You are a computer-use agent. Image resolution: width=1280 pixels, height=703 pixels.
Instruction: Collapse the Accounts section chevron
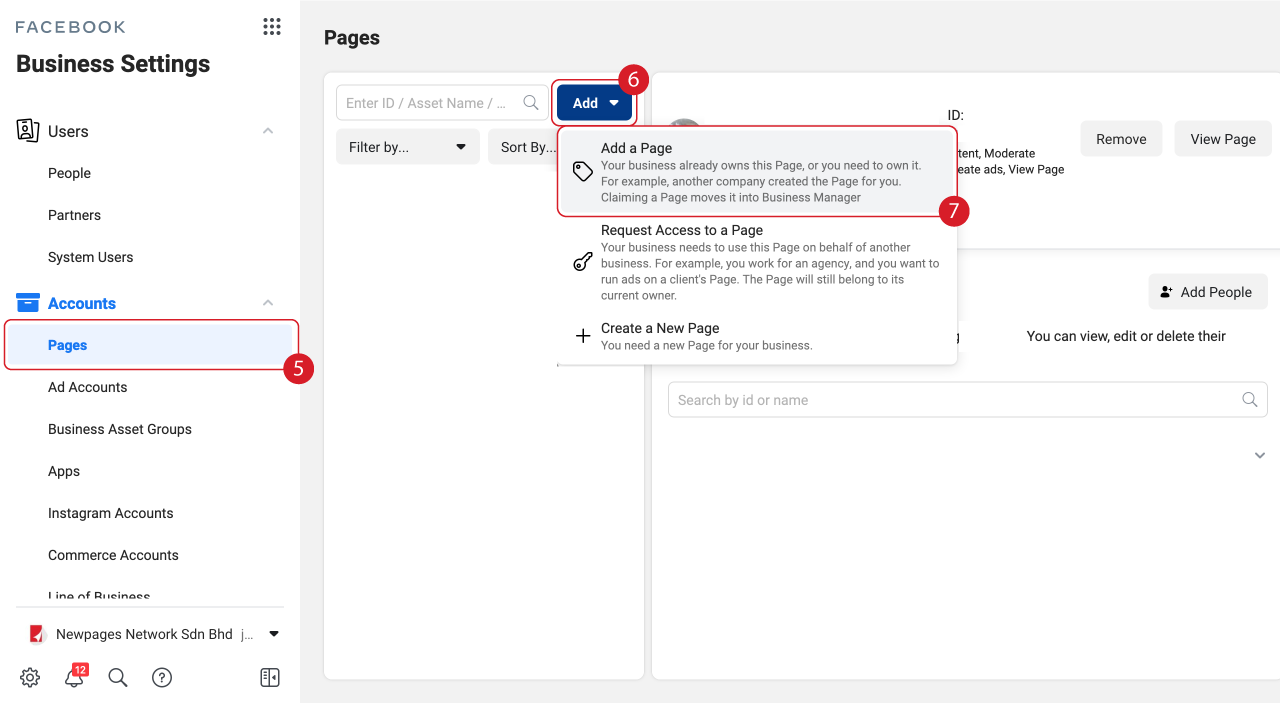point(268,303)
